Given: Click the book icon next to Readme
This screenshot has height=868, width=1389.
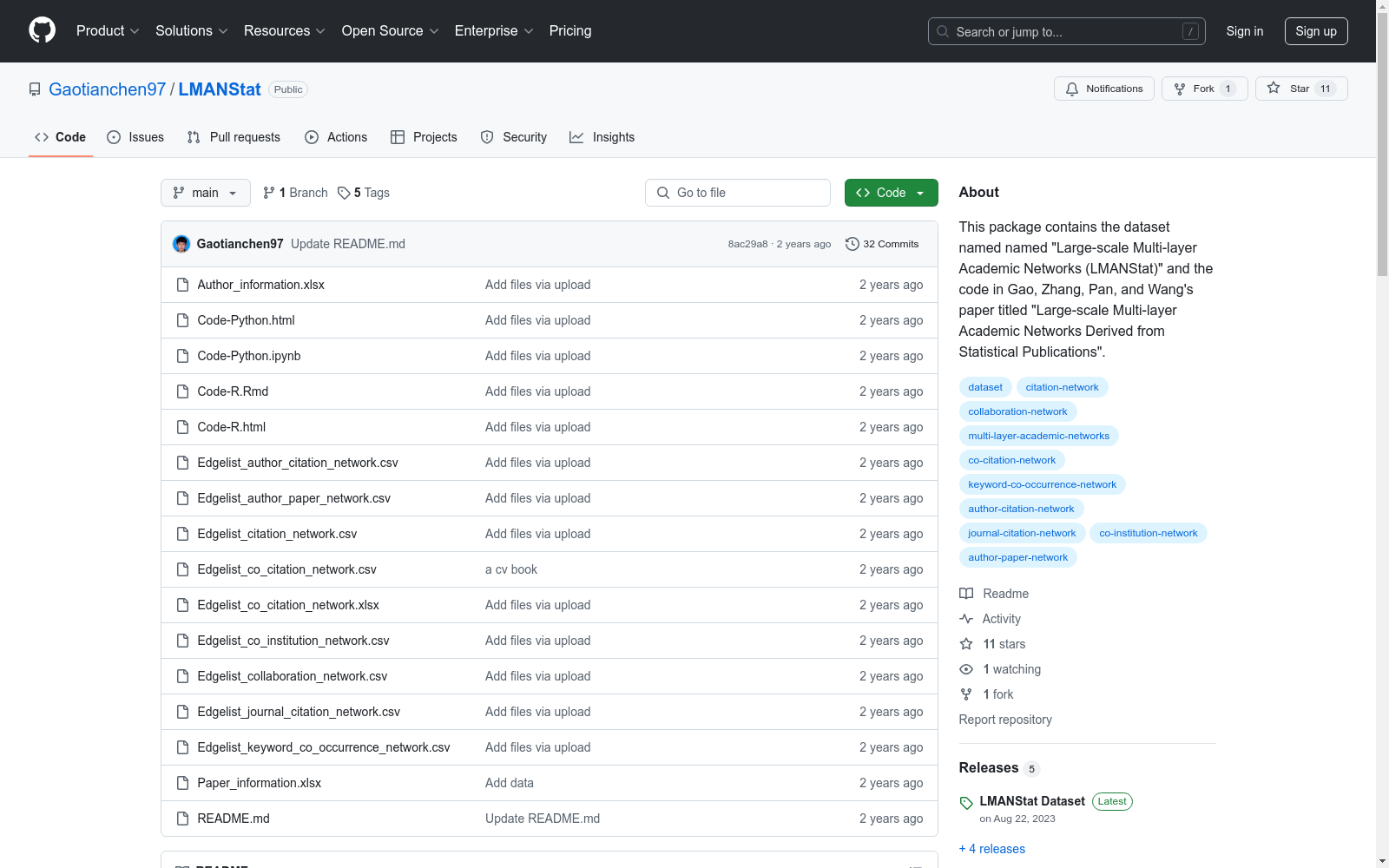Looking at the screenshot, I should coord(966,594).
